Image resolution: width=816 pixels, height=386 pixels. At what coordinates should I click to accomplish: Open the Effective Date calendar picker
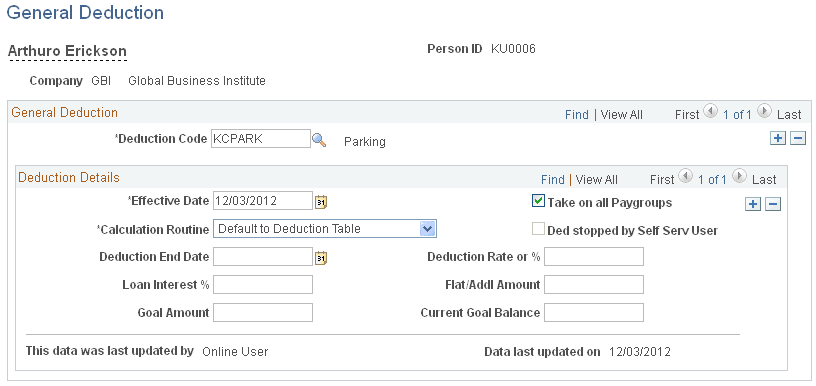click(x=321, y=202)
